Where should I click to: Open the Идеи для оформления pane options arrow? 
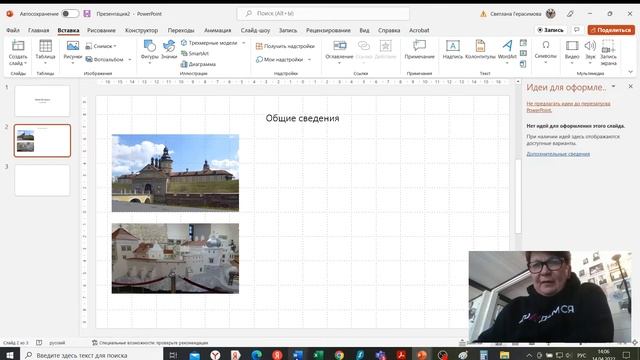tap(613, 87)
